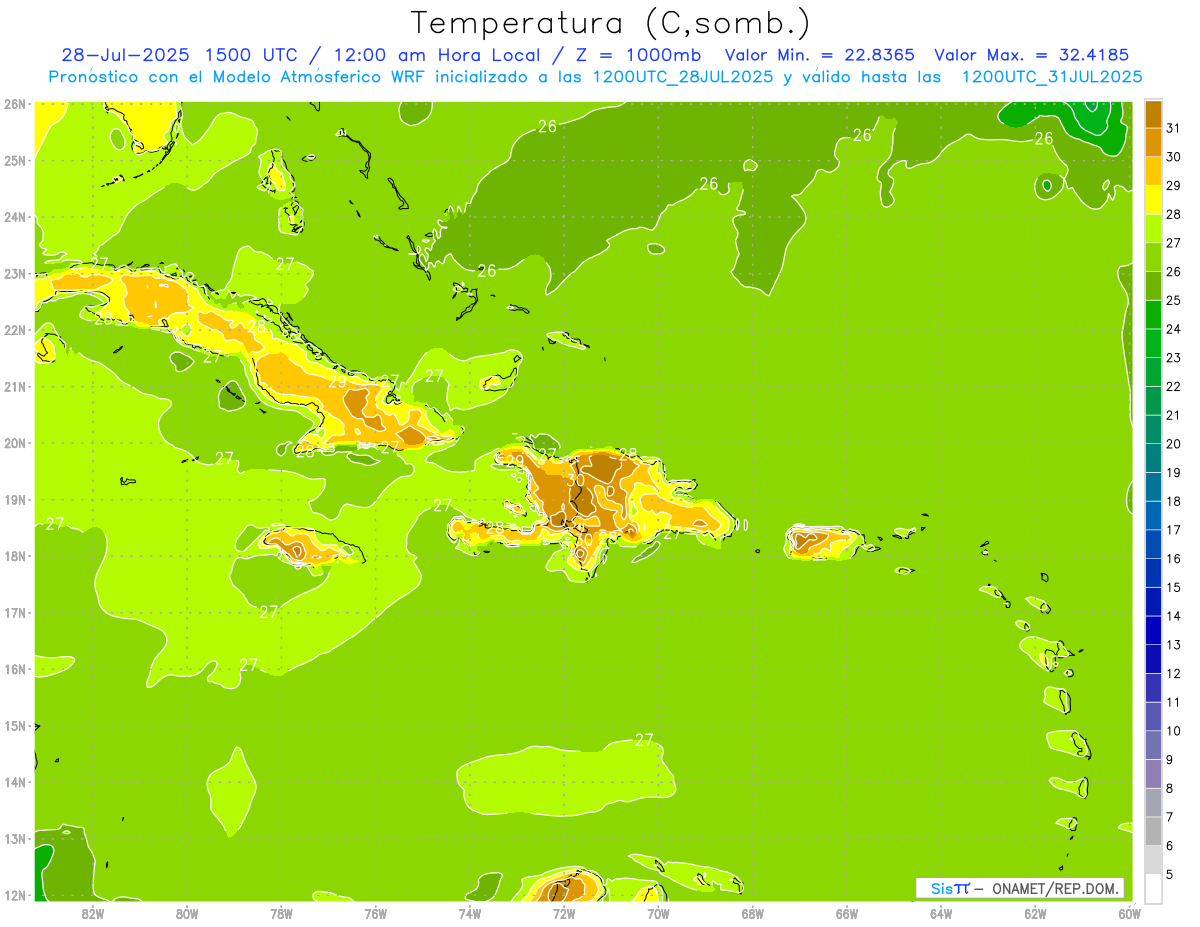This screenshot has height=927, width=1200.
Task: Click "Pronóstico con el Modelo Atmósferico WRF" text
Action: pos(241,77)
